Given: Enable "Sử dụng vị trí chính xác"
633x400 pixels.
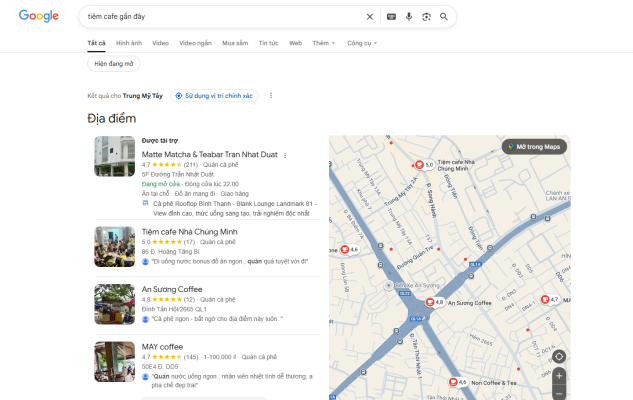Looking at the screenshot, I should [x=214, y=96].
